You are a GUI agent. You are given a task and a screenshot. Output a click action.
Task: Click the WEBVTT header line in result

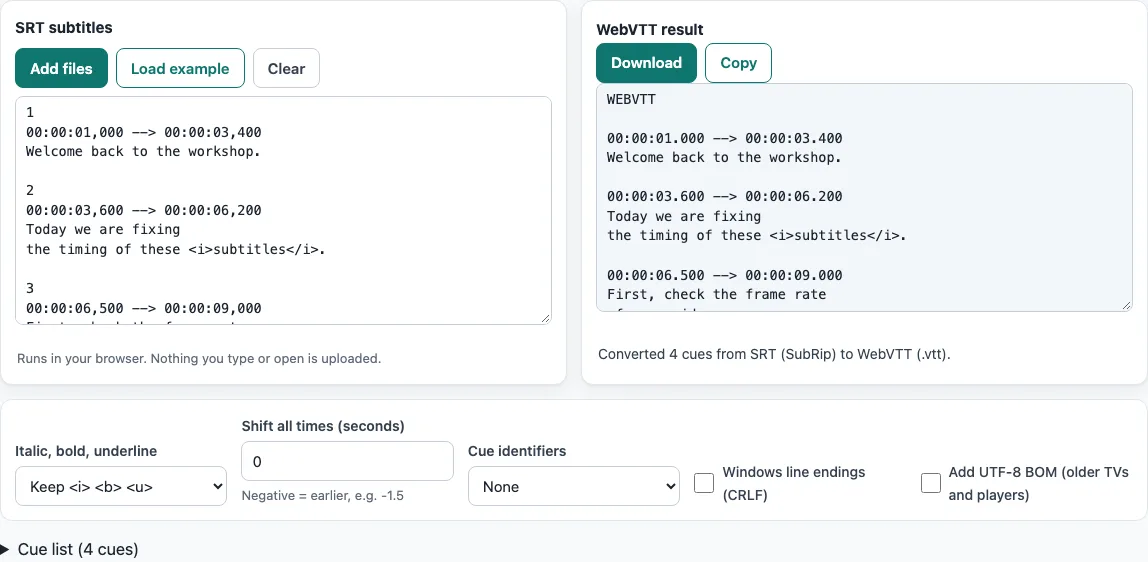(x=631, y=100)
